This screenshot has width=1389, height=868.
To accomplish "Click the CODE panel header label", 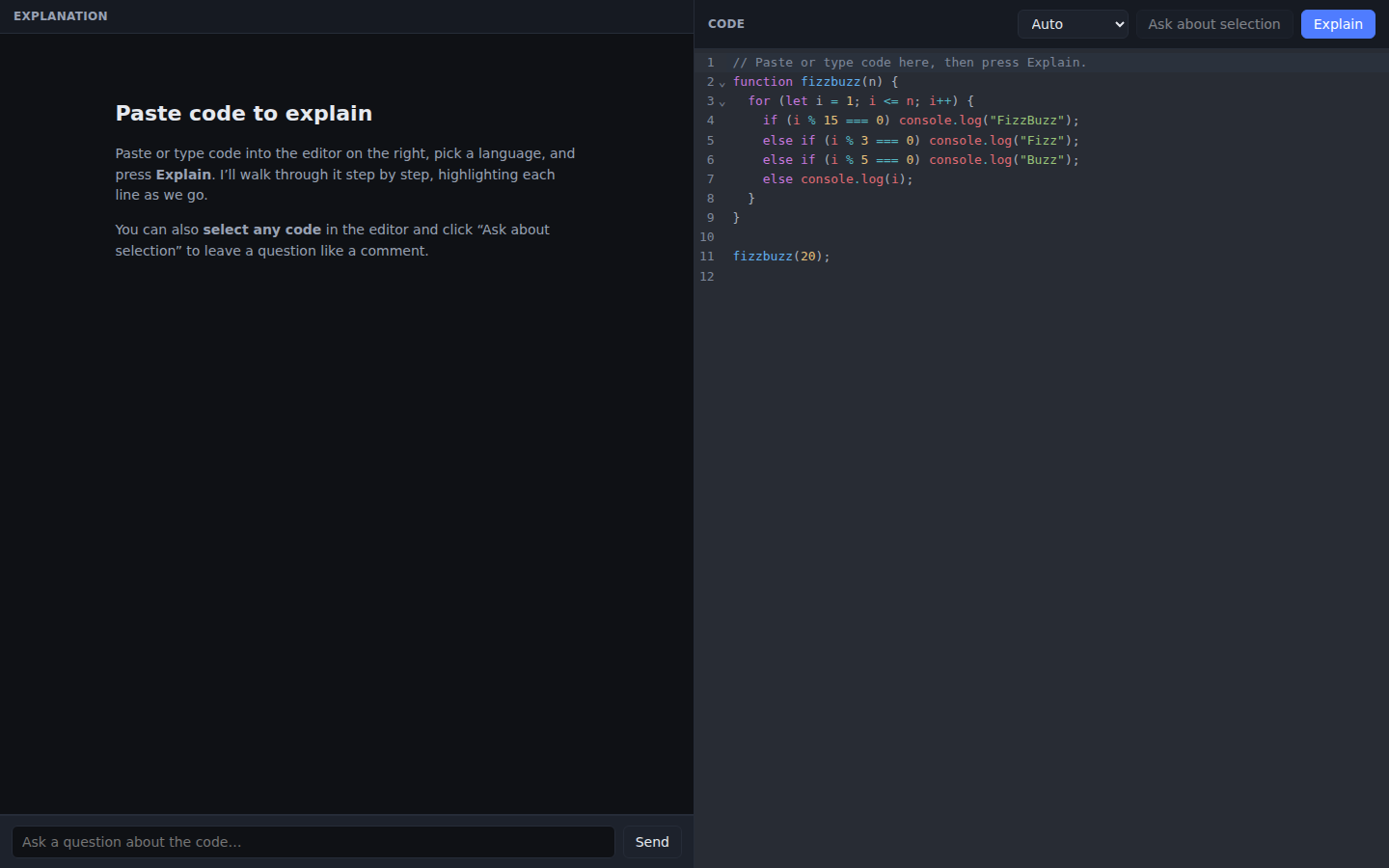I will tap(726, 24).
